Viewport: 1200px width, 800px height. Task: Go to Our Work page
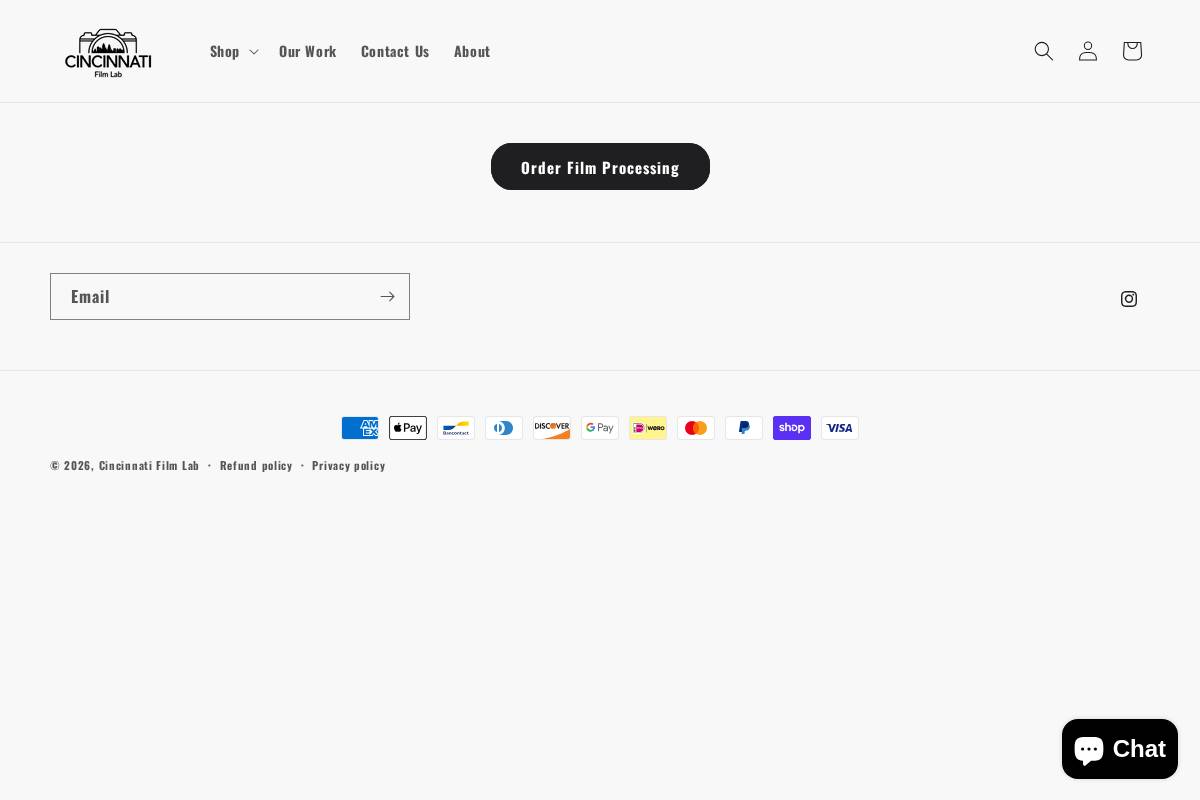(308, 51)
